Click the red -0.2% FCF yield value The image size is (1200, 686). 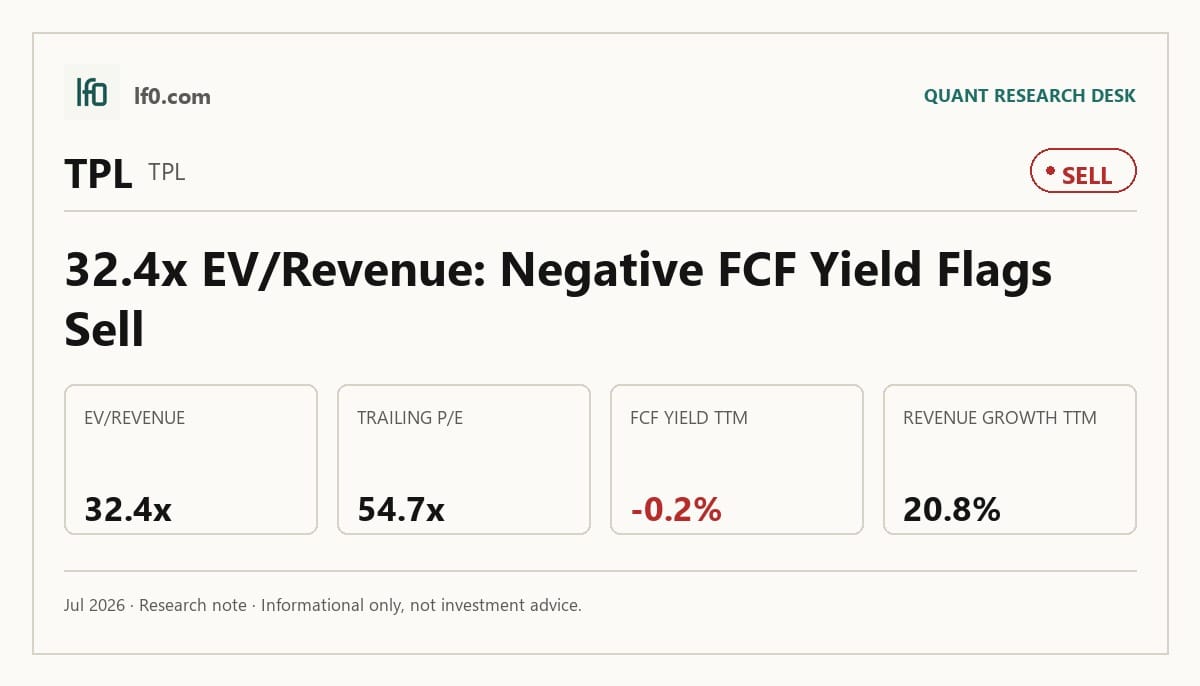676,510
